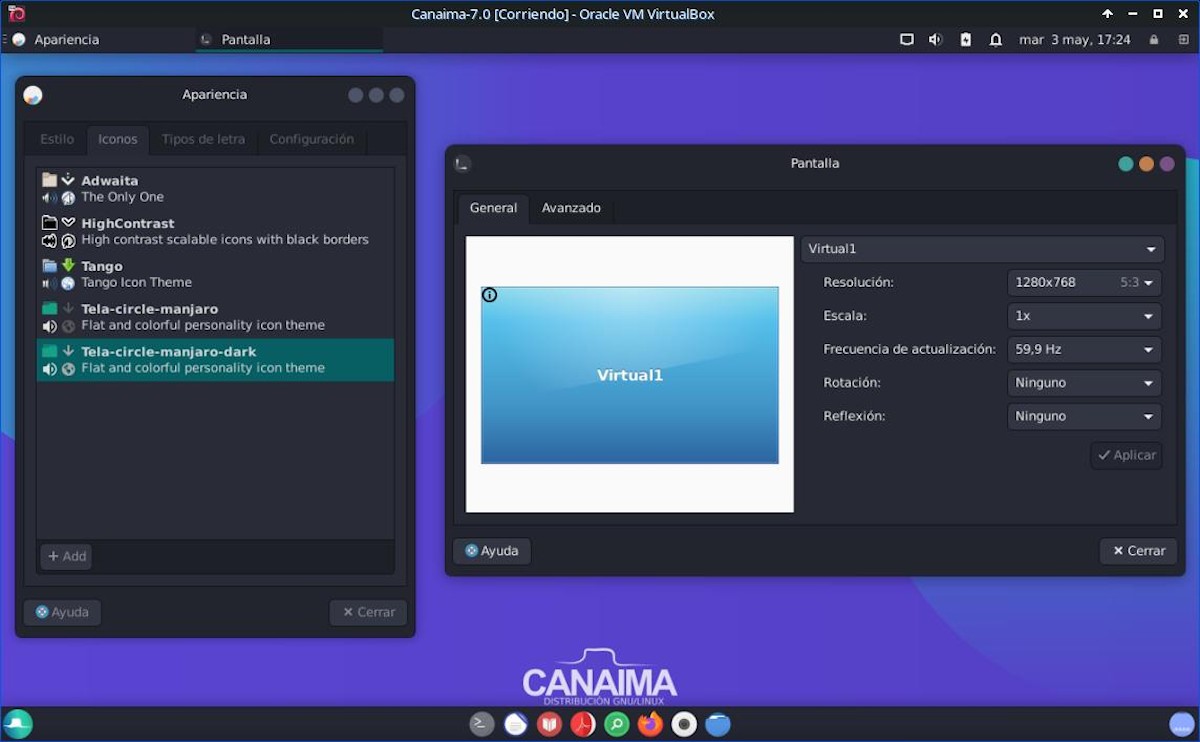Screen dimensions: 1200x742
Task: Expand the Resolución dropdown
Action: tap(1084, 283)
